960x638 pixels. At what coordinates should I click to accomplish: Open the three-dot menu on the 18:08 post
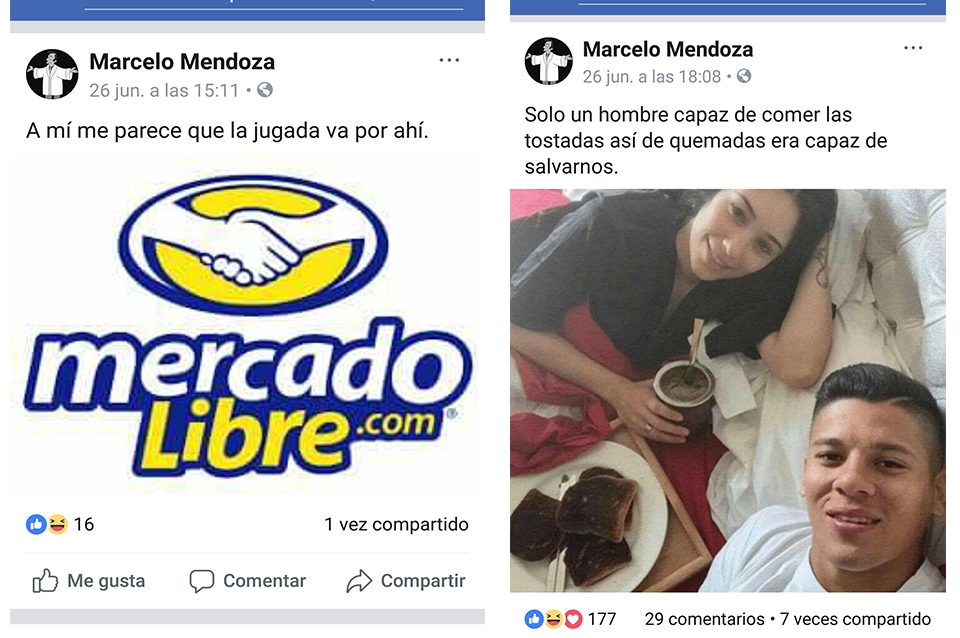913,48
